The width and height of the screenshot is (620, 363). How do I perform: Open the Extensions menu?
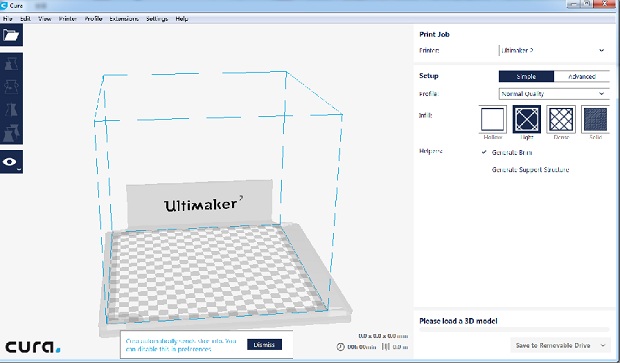124,19
